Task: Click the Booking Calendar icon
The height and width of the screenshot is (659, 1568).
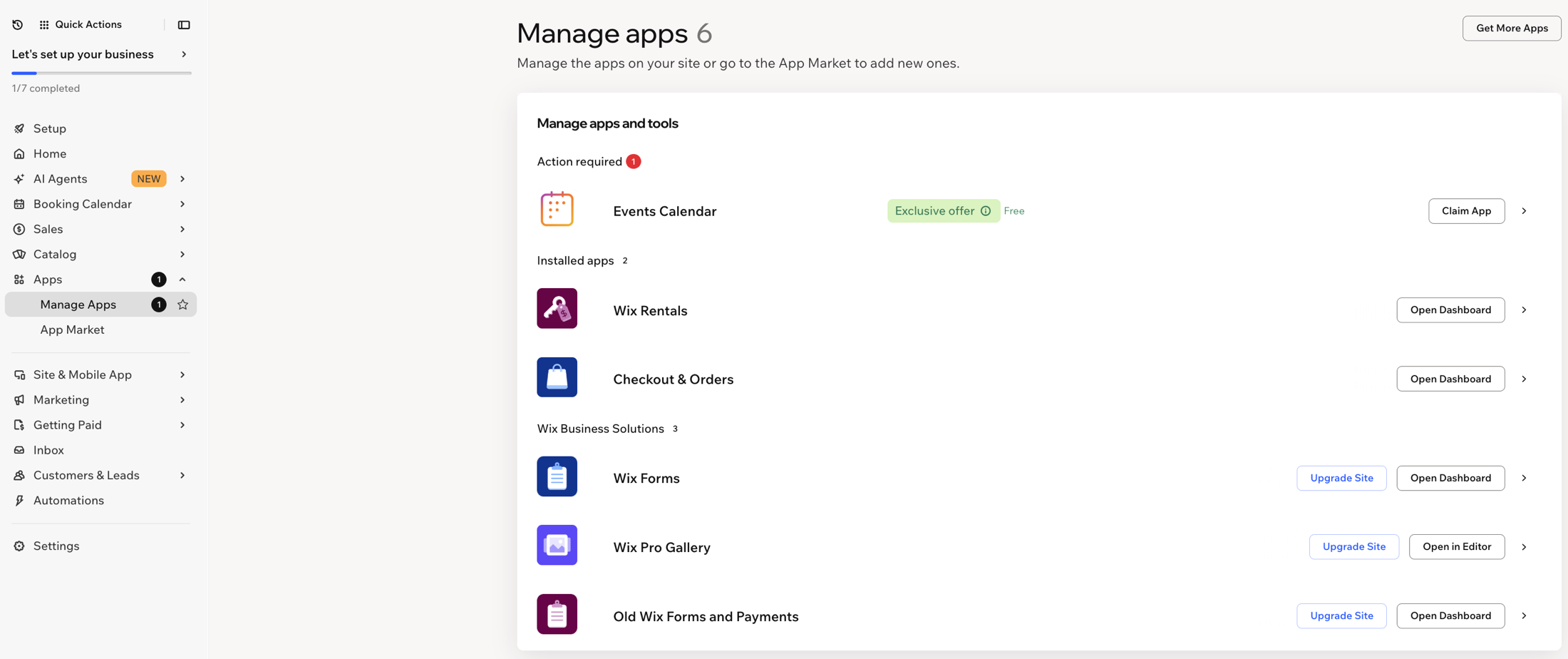Action: pos(19,204)
